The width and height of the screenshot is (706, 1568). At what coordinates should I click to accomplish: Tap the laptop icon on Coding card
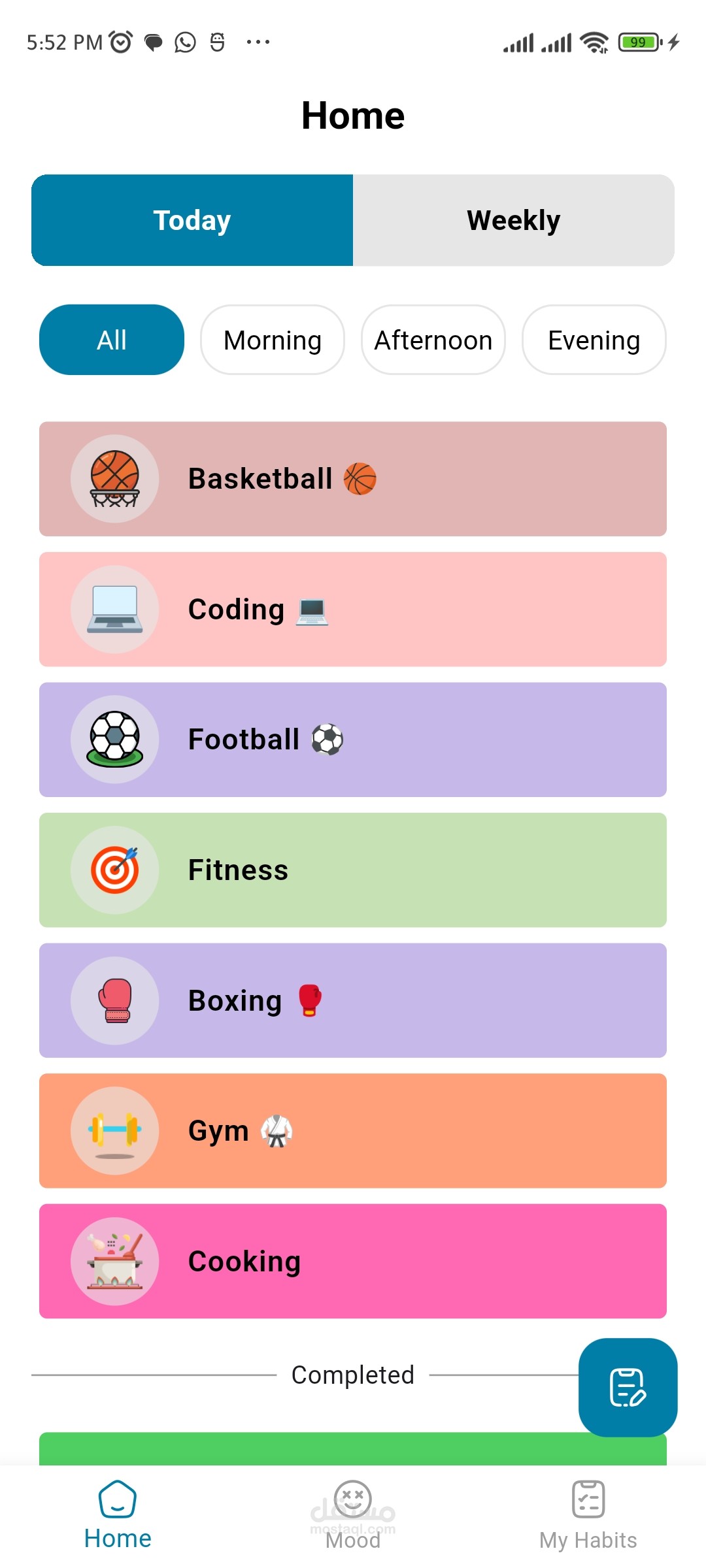point(114,610)
